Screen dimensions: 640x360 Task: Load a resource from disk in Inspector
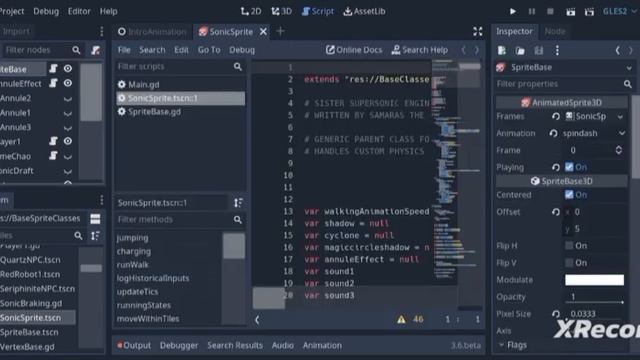coord(520,50)
